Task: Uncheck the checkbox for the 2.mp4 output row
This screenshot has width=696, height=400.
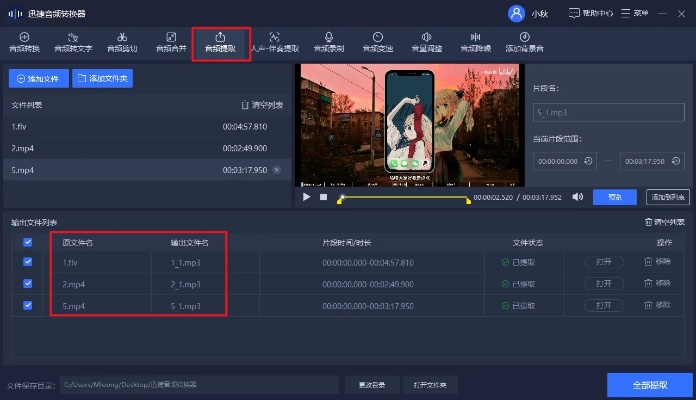Action: [28, 284]
